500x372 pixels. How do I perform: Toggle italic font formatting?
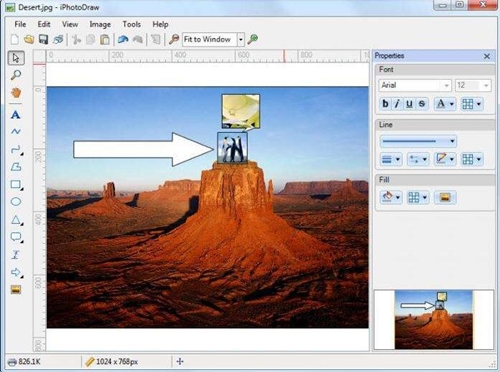[x=397, y=104]
